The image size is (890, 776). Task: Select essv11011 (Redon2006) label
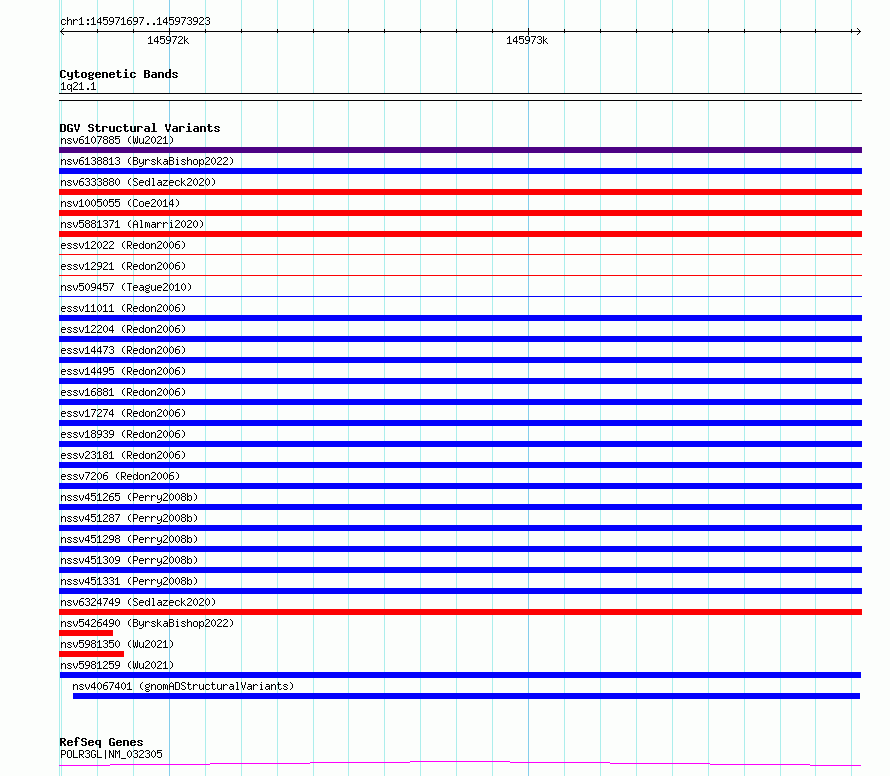point(123,308)
